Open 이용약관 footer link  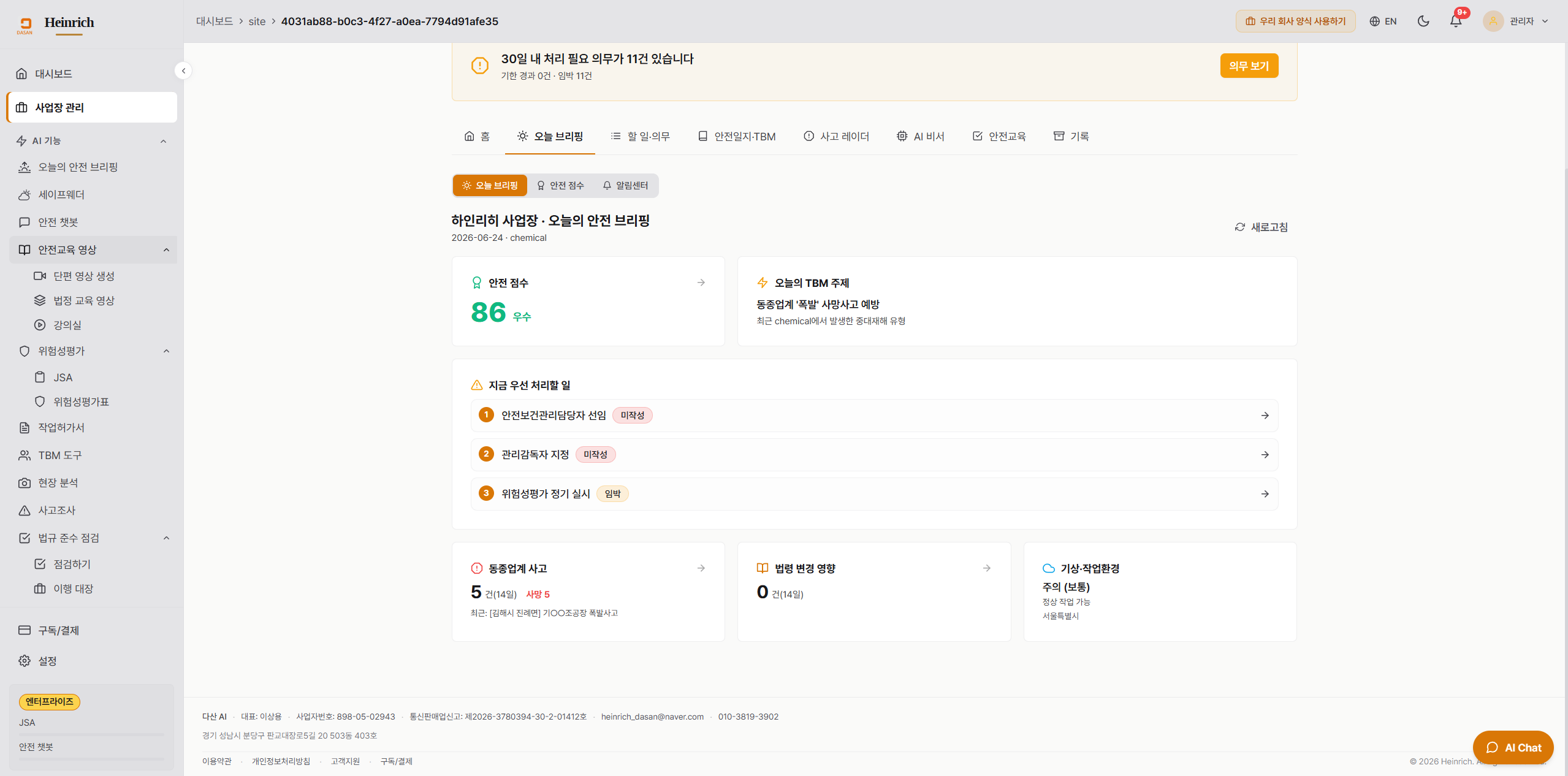(217, 761)
